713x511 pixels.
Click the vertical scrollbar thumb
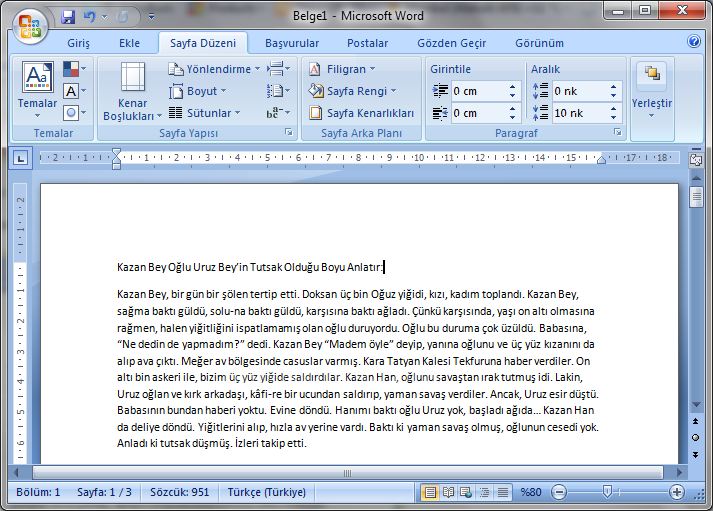(x=696, y=197)
